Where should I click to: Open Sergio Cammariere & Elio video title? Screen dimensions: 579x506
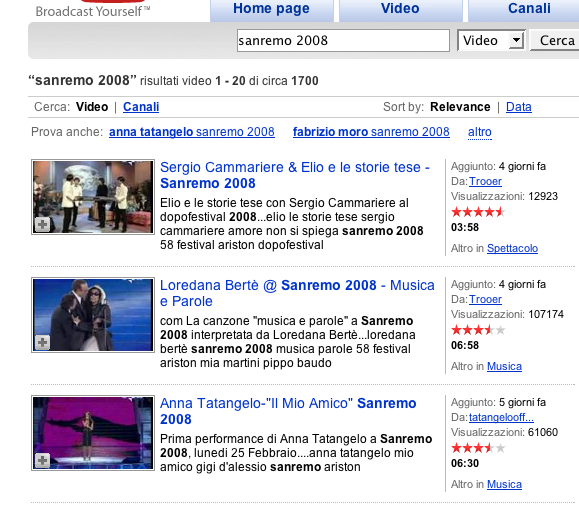[x=295, y=175]
